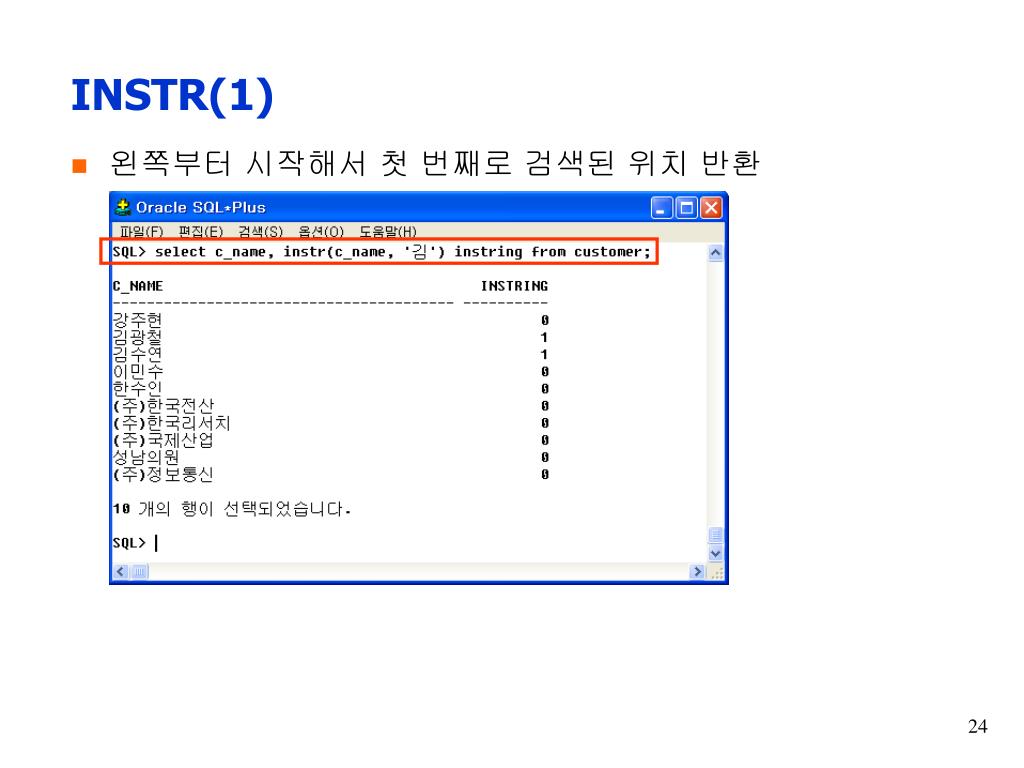Click the INSTRING value 1 for 김광철
Screen dimensions: 1024x768
point(543,338)
